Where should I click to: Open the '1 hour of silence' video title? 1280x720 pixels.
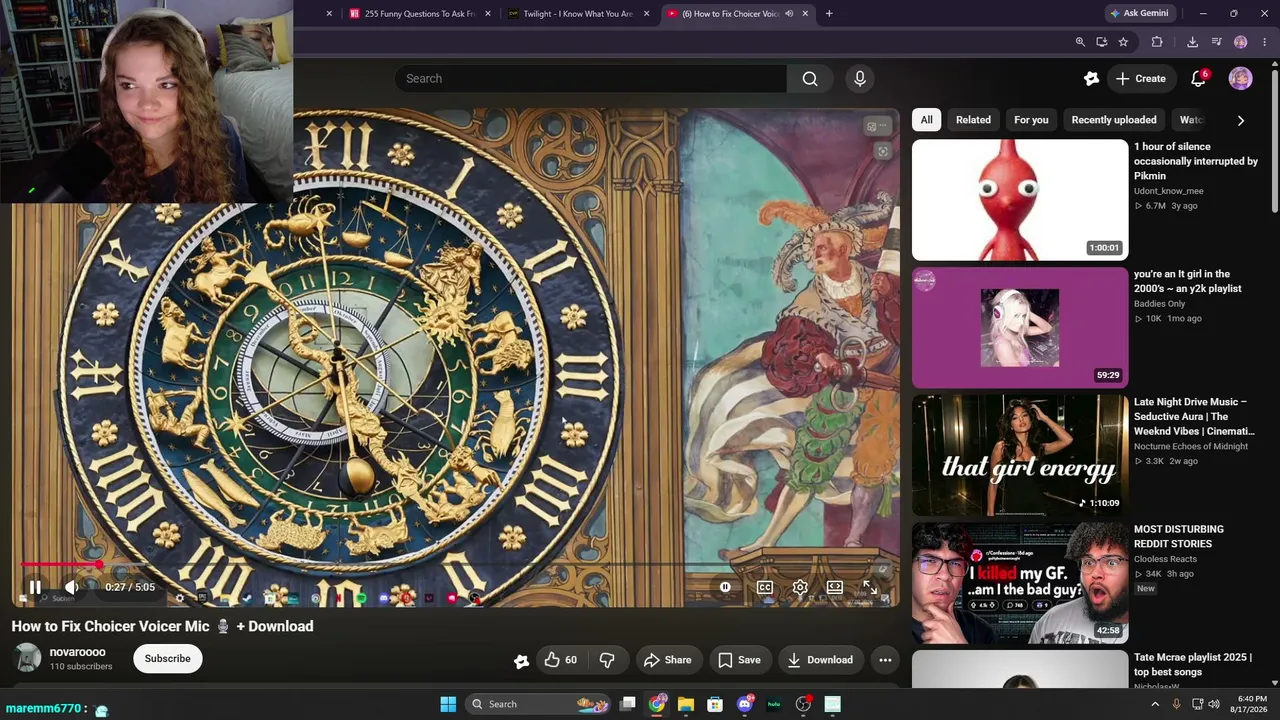point(1196,161)
